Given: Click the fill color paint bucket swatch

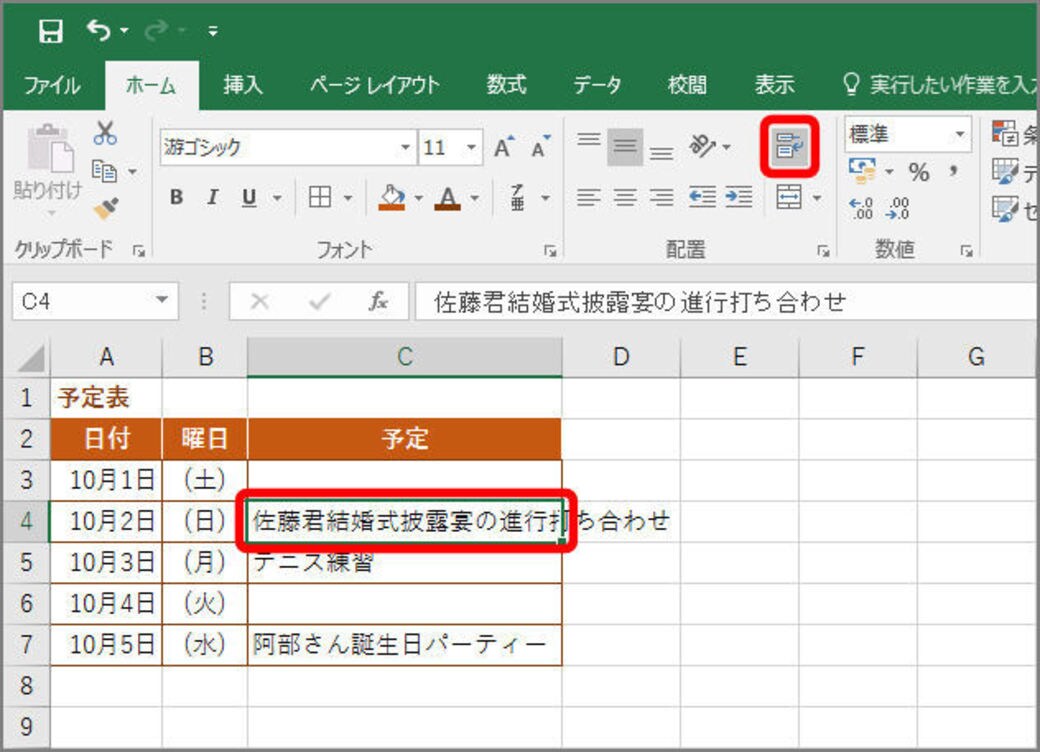Looking at the screenshot, I should (391, 198).
